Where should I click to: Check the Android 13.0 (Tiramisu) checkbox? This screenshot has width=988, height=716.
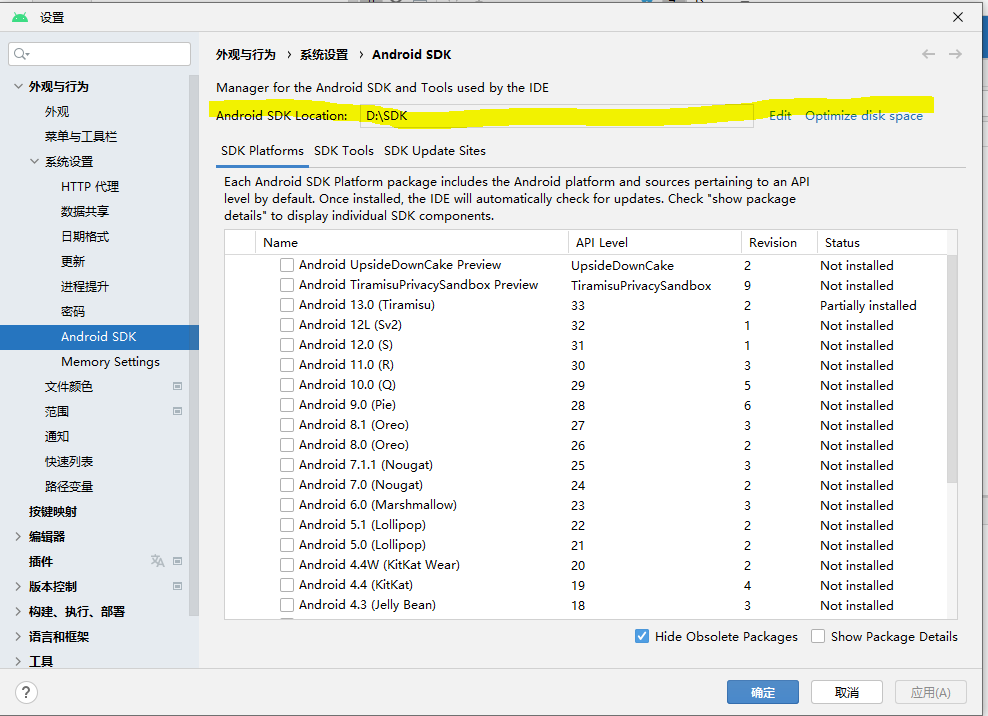287,305
